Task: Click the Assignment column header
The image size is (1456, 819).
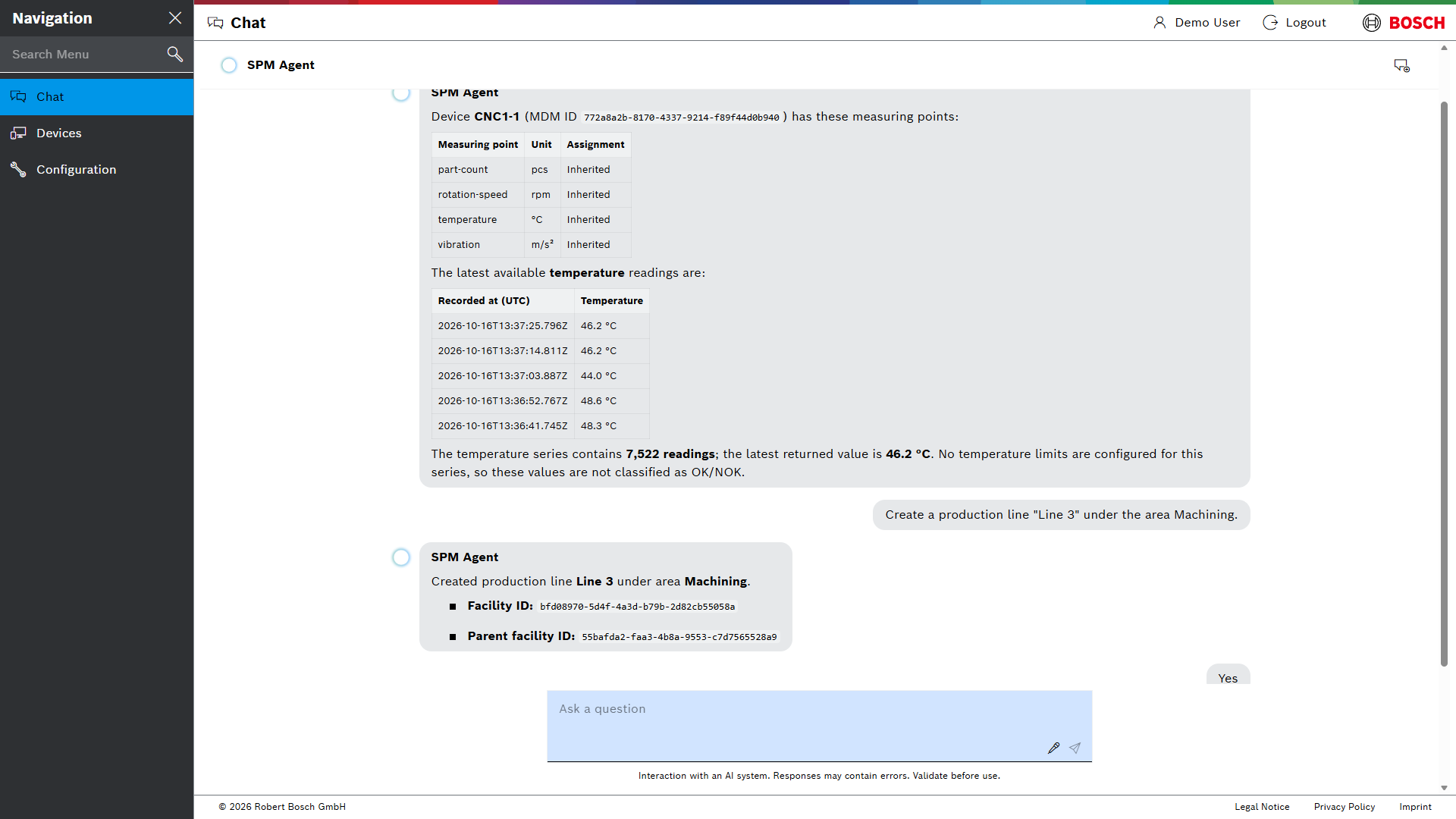Action: 595,145
